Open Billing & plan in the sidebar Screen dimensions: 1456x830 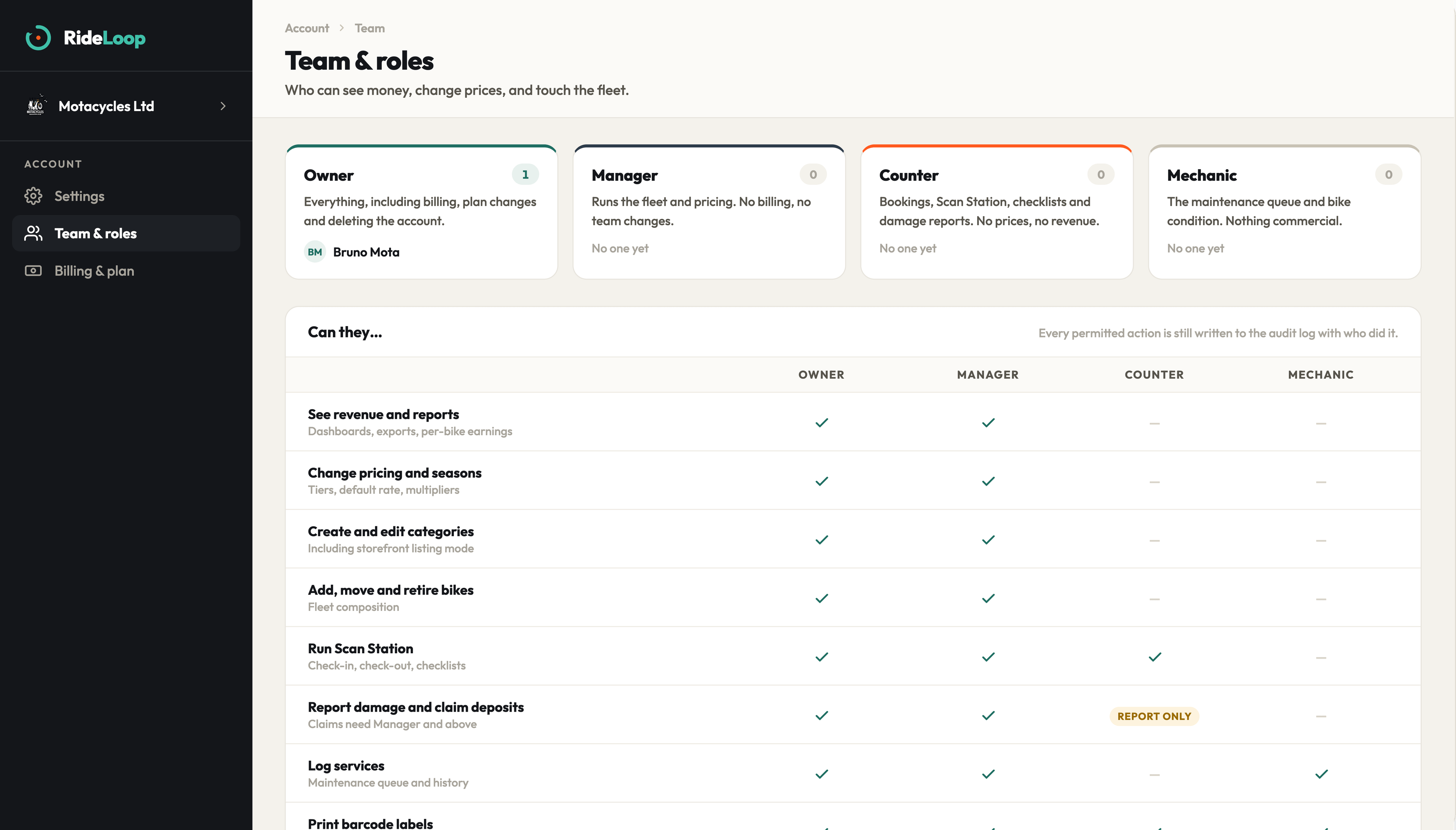126,271
